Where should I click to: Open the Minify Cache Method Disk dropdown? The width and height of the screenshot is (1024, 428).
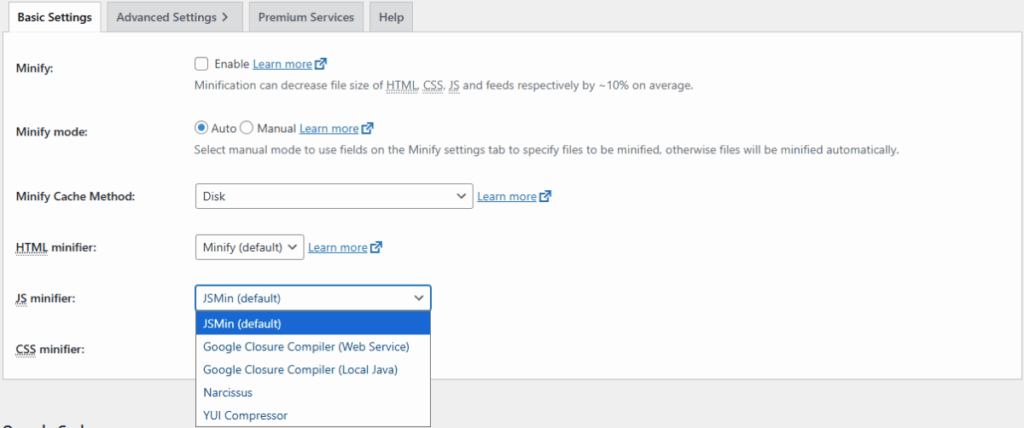333,196
